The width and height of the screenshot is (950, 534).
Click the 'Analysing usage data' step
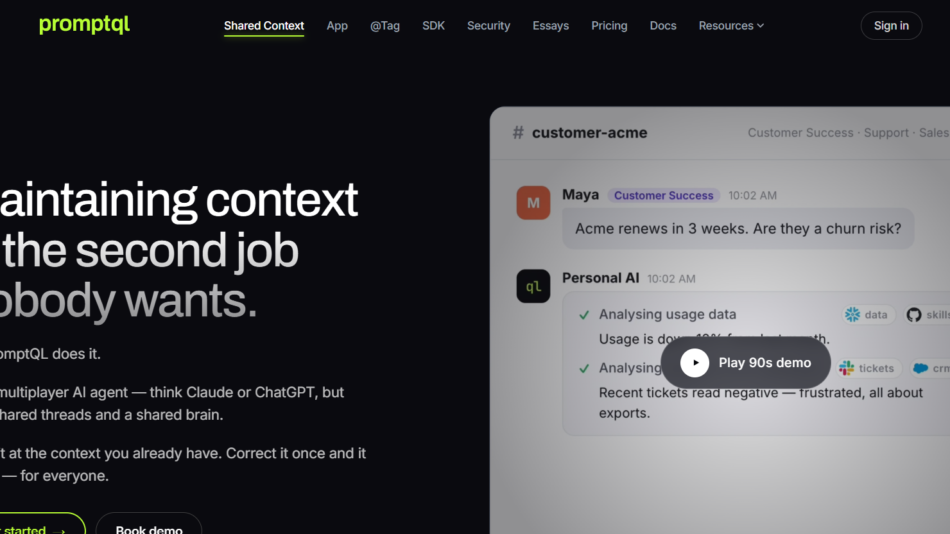point(668,315)
